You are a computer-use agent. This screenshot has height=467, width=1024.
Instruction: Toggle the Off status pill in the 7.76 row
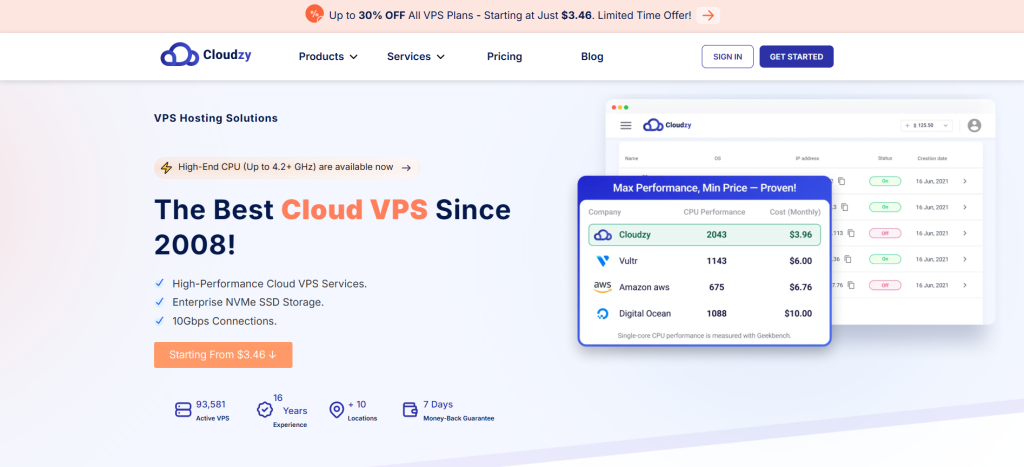tap(885, 285)
